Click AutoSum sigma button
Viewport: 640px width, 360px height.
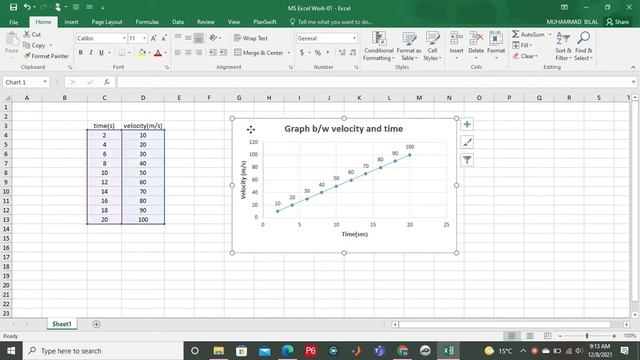click(529, 34)
